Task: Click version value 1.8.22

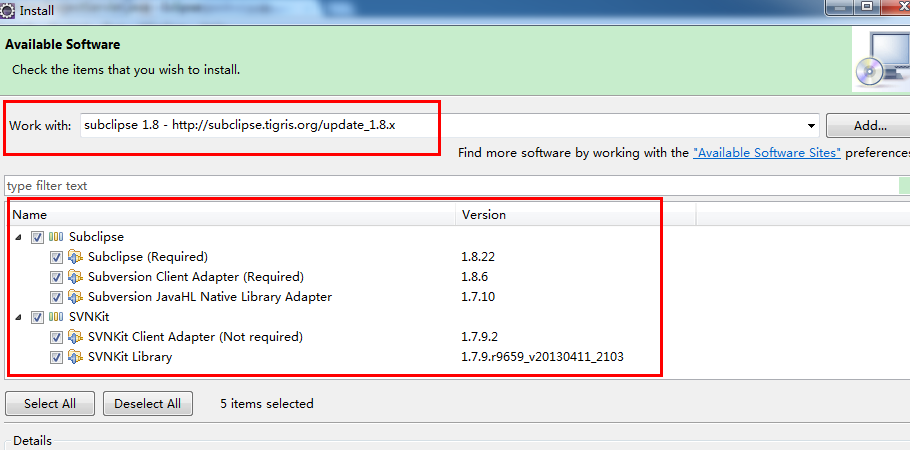Action: (478, 257)
